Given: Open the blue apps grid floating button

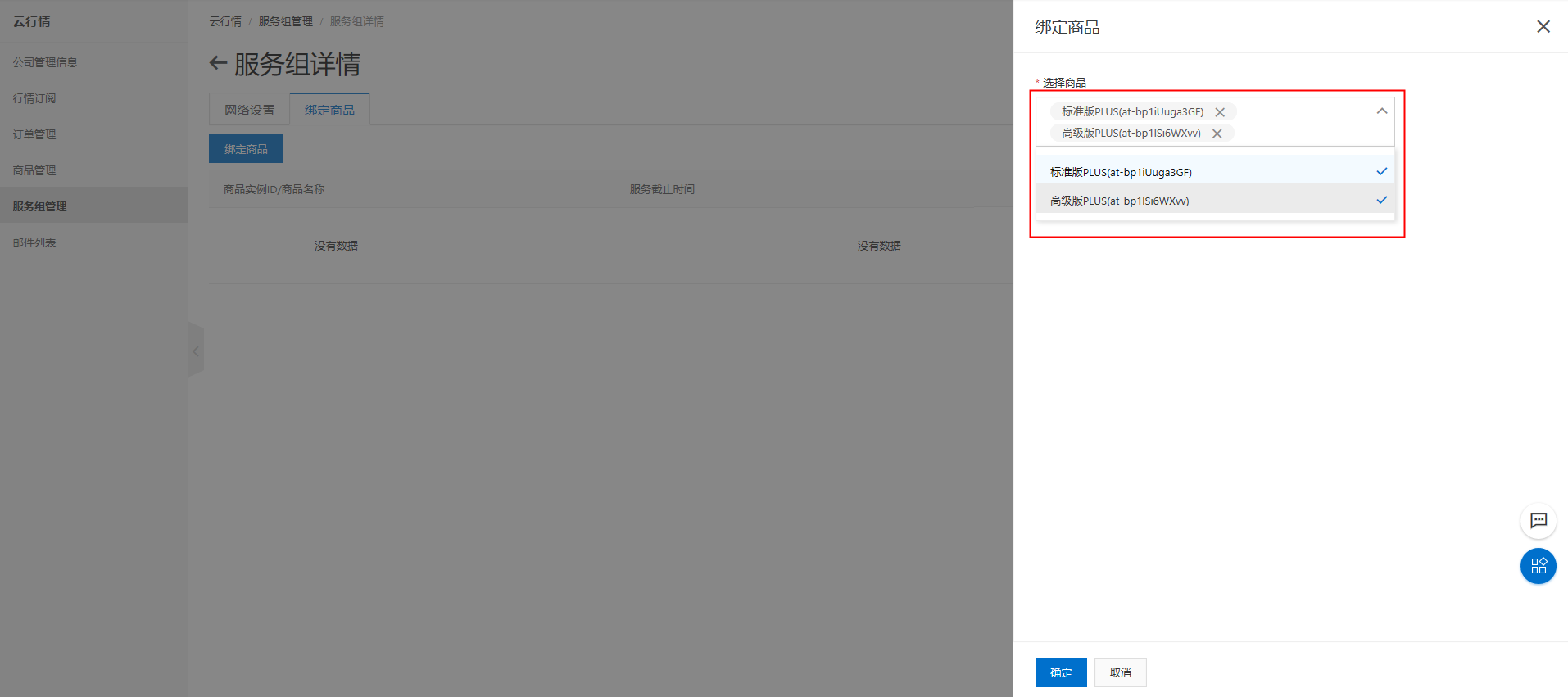Looking at the screenshot, I should [x=1539, y=566].
